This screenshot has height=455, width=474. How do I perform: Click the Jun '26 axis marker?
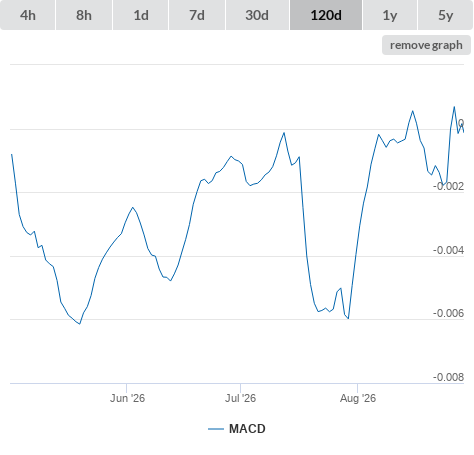pyautogui.click(x=127, y=398)
